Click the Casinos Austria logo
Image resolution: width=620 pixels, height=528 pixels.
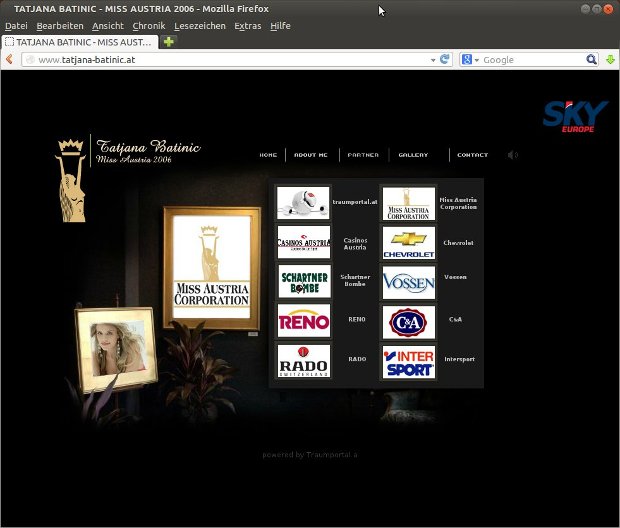pyautogui.click(x=304, y=242)
